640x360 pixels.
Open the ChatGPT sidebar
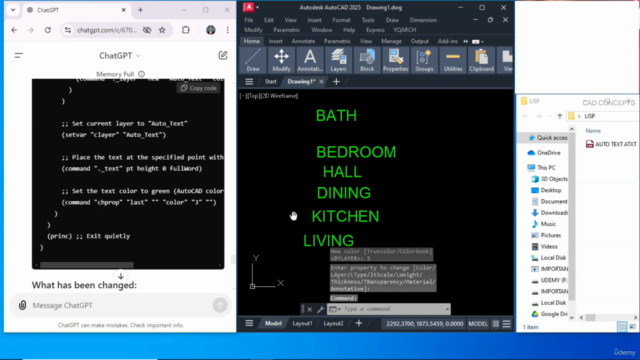coord(18,56)
